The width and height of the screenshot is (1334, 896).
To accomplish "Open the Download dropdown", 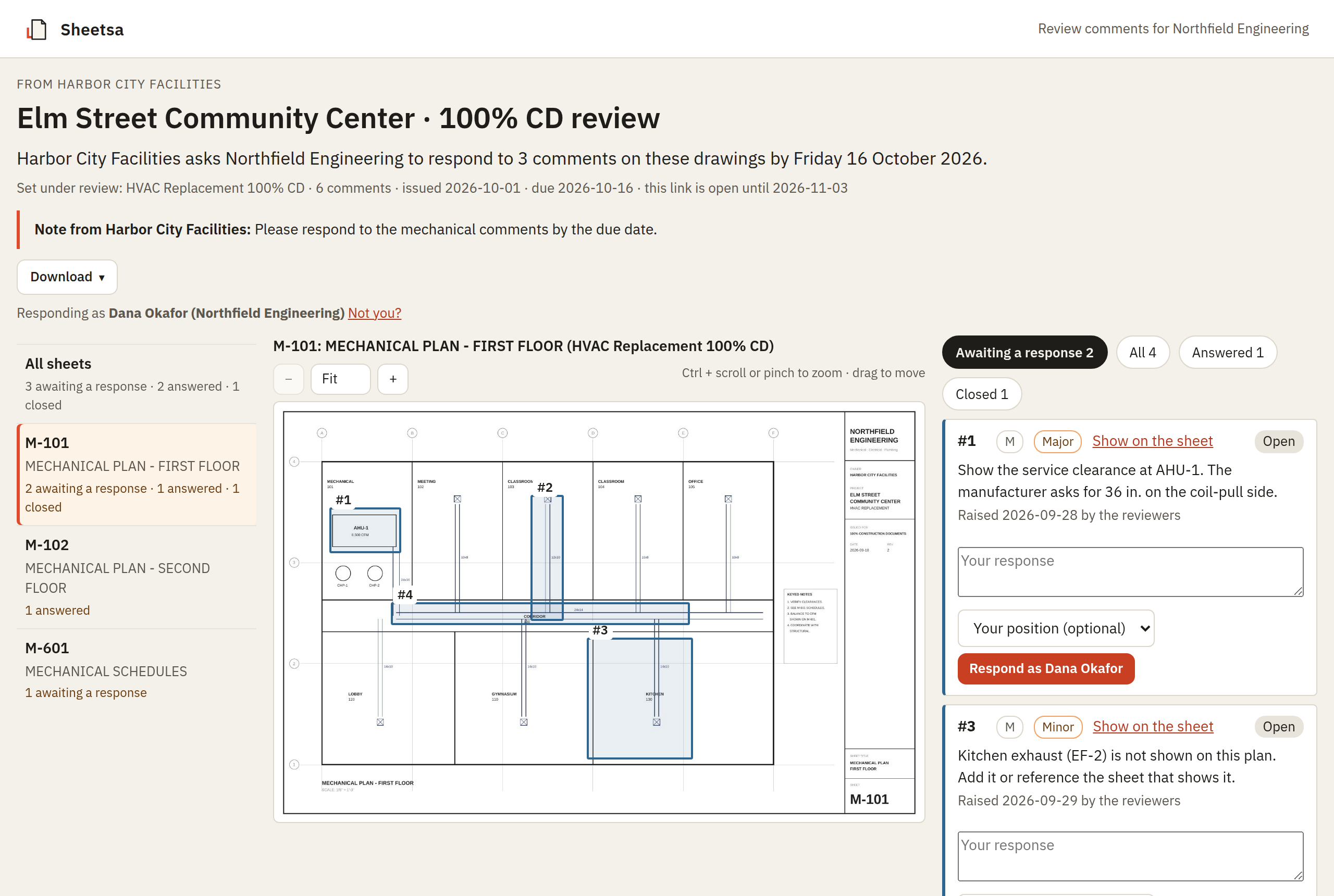I will pos(67,277).
